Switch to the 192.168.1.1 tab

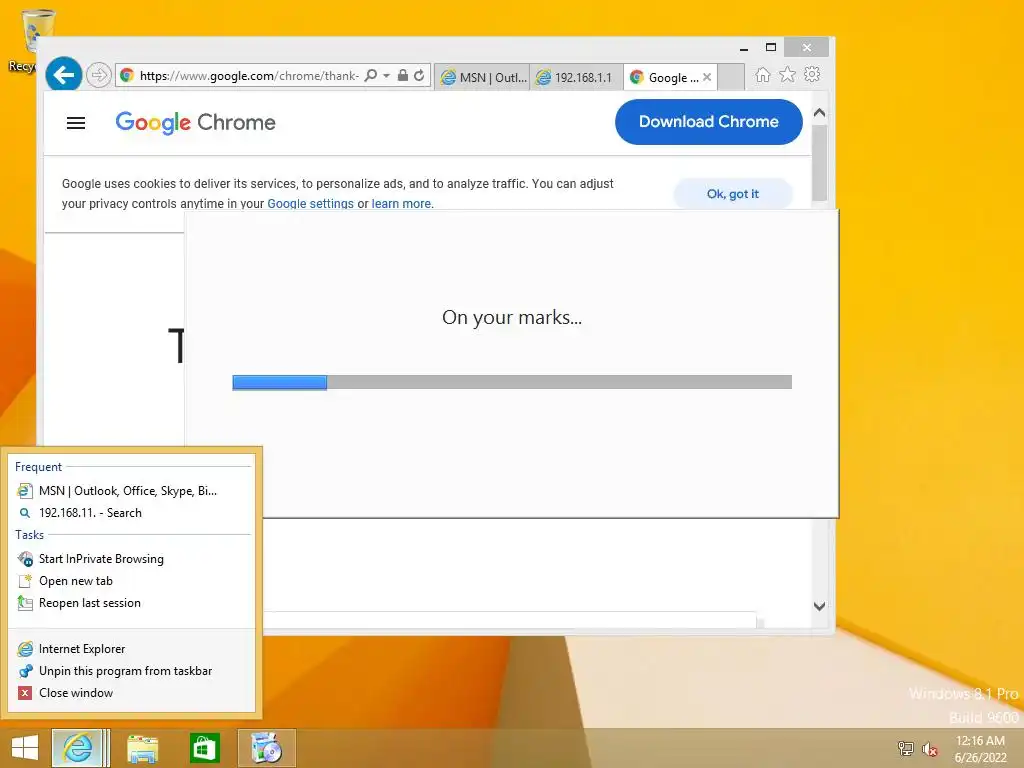(576, 77)
